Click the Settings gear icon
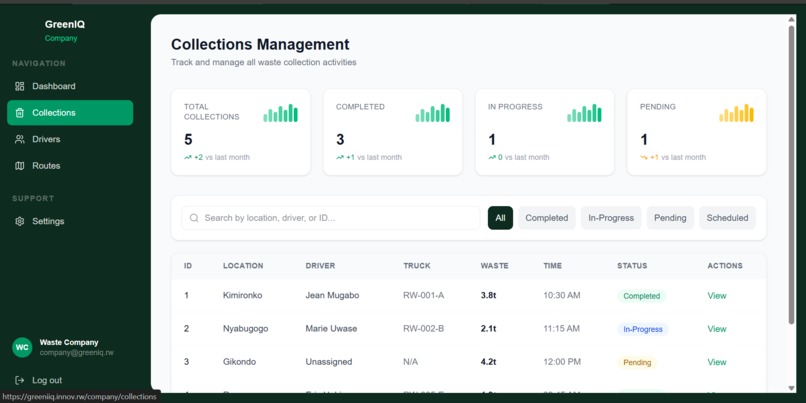806x403 pixels. (20, 221)
